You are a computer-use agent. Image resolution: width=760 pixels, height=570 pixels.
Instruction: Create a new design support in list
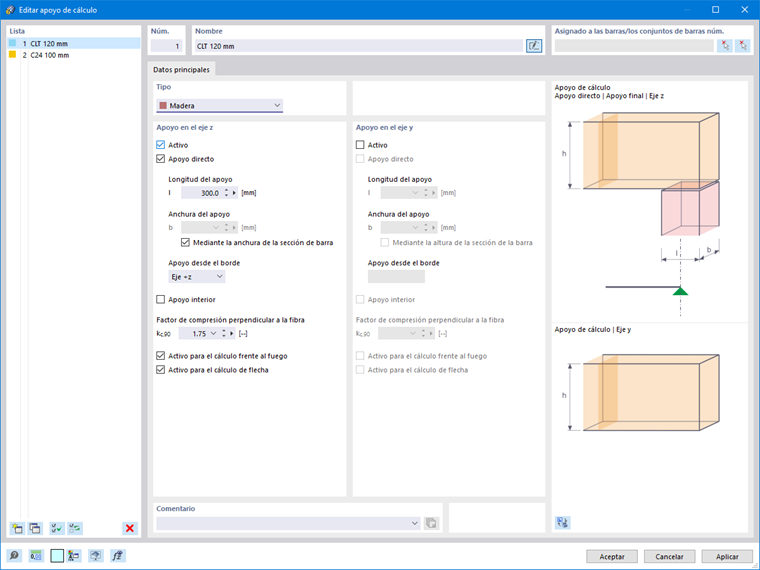coord(17,528)
